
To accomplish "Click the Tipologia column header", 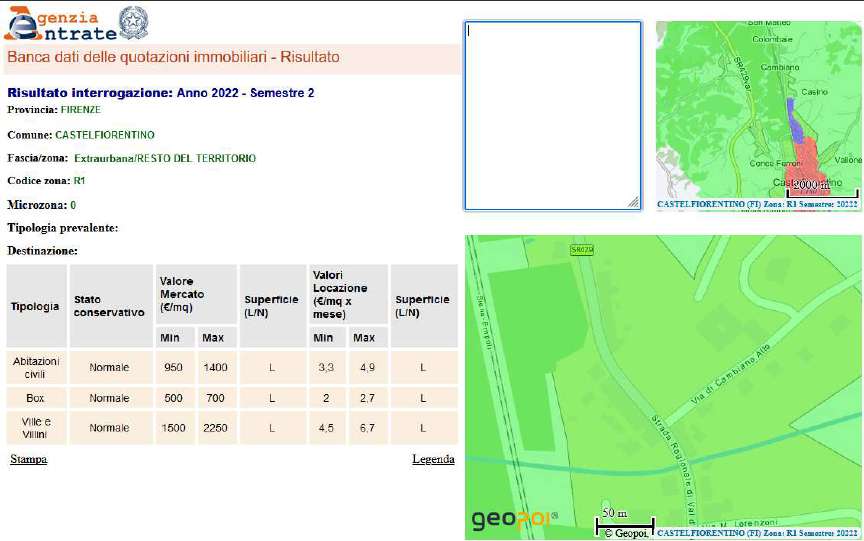I will click(x=36, y=307).
